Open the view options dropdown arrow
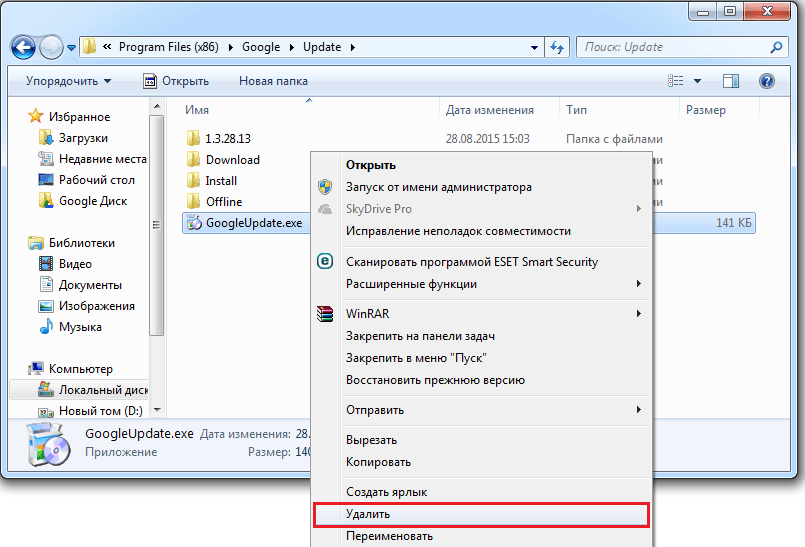The image size is (805, 547). pos(698,81)
